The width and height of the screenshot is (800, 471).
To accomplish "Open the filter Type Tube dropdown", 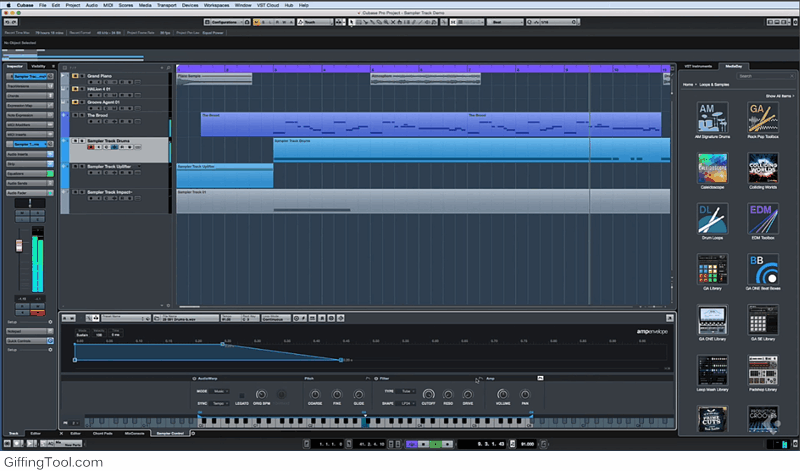I will tap(407, 391).
